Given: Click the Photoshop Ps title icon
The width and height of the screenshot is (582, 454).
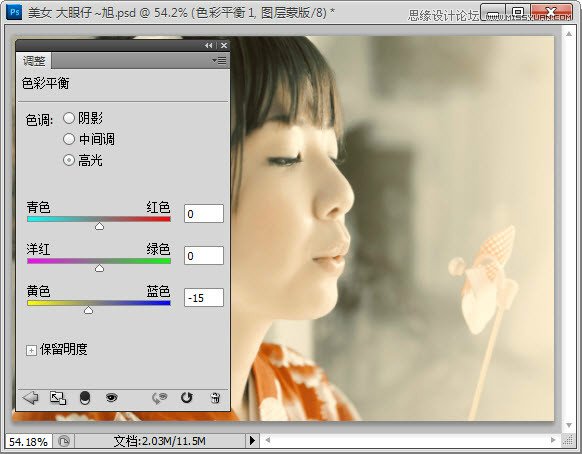Looking at the screenshot, I should click(14, 12).
